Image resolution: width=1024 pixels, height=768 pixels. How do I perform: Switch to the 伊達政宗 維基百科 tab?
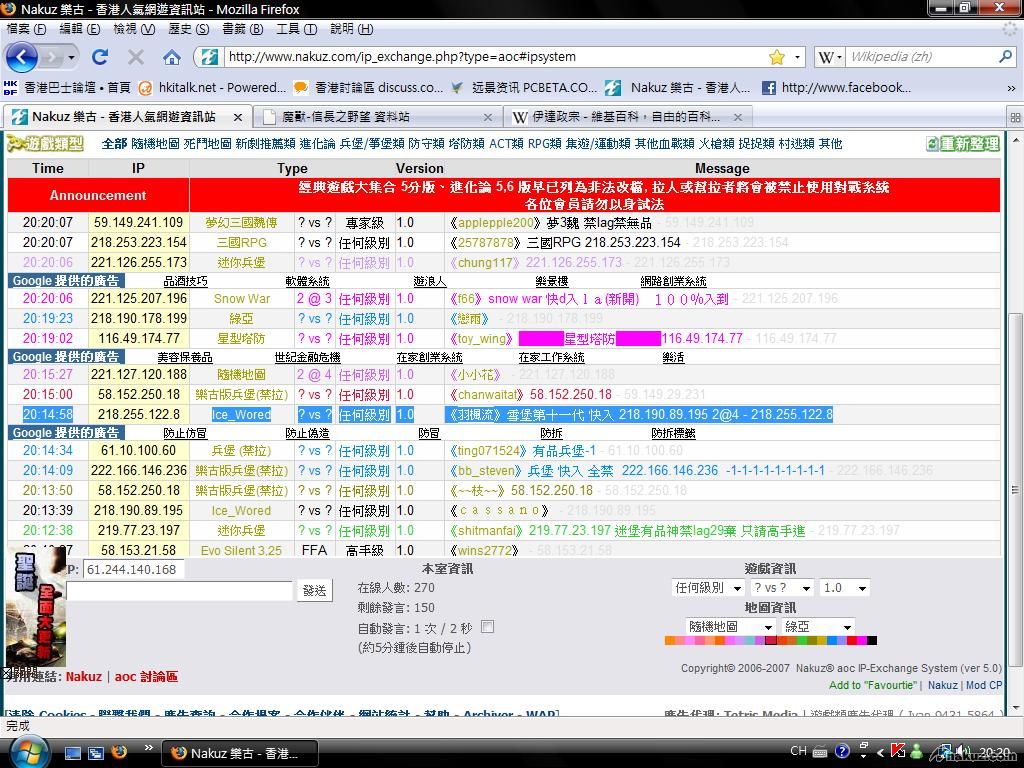click(x=627, y=118)
